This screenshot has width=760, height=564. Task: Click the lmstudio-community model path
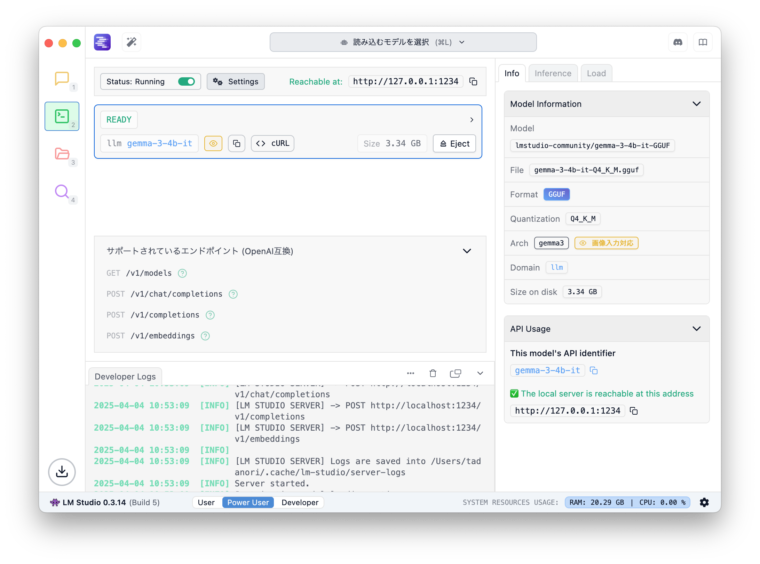point(592,145)
